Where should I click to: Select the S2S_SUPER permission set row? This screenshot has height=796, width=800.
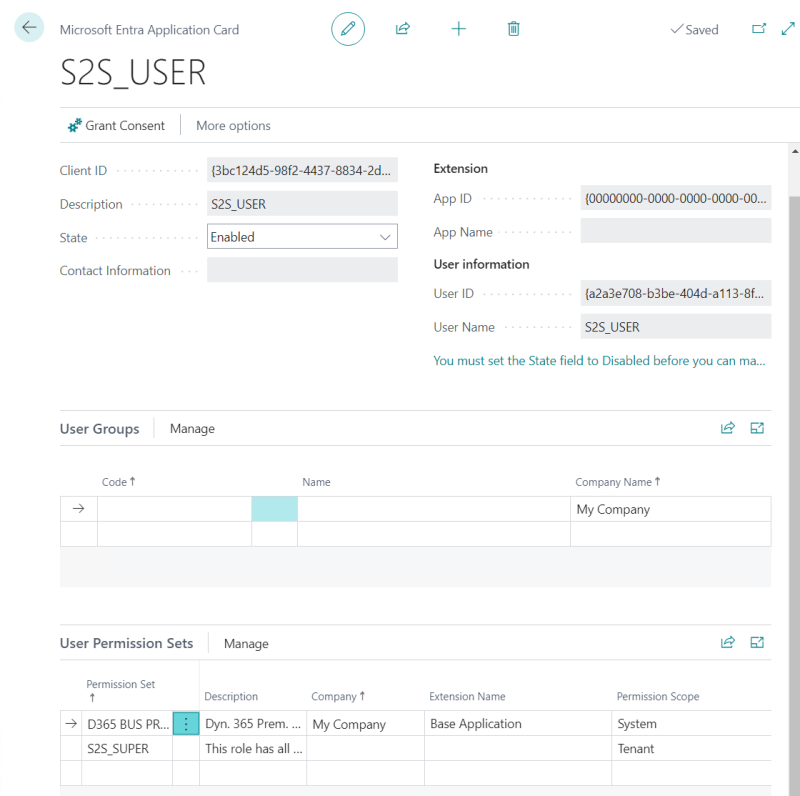pyautogui.click(x=118, y=749)
